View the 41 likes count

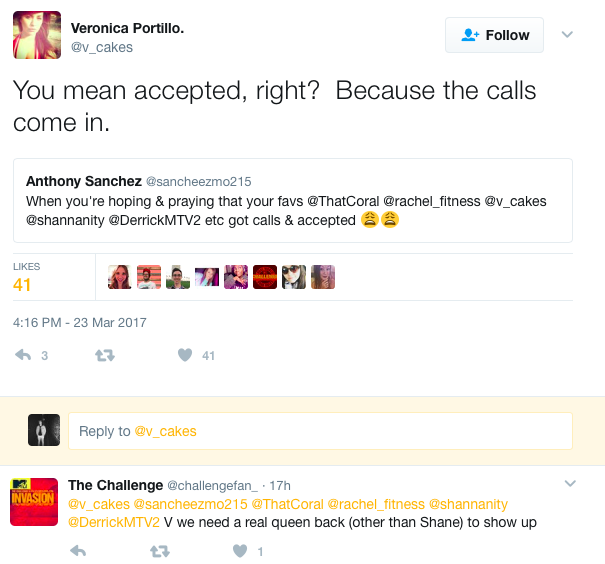[22, 285]
